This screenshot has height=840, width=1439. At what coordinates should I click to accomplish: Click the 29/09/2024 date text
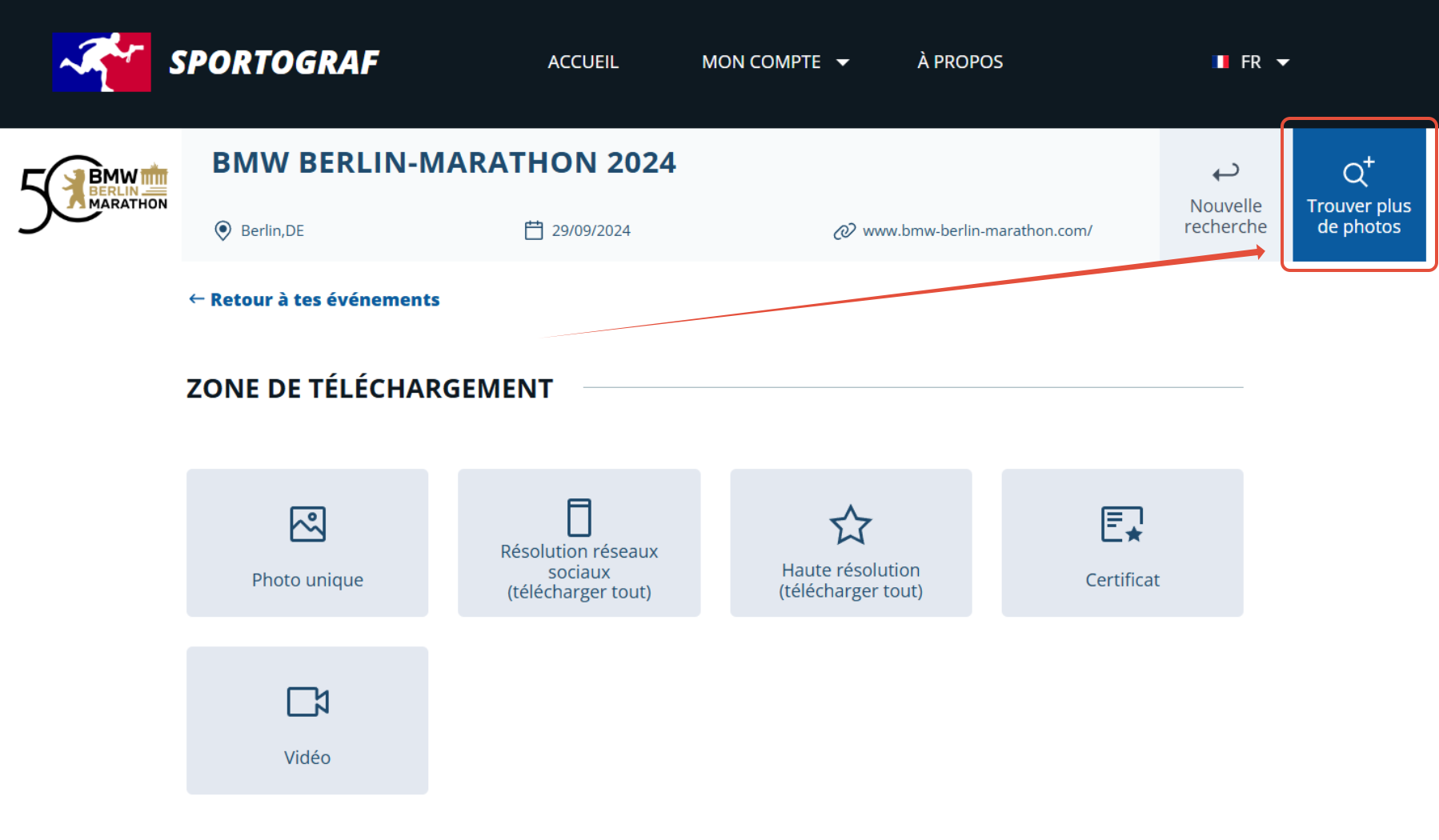(591, 230)
